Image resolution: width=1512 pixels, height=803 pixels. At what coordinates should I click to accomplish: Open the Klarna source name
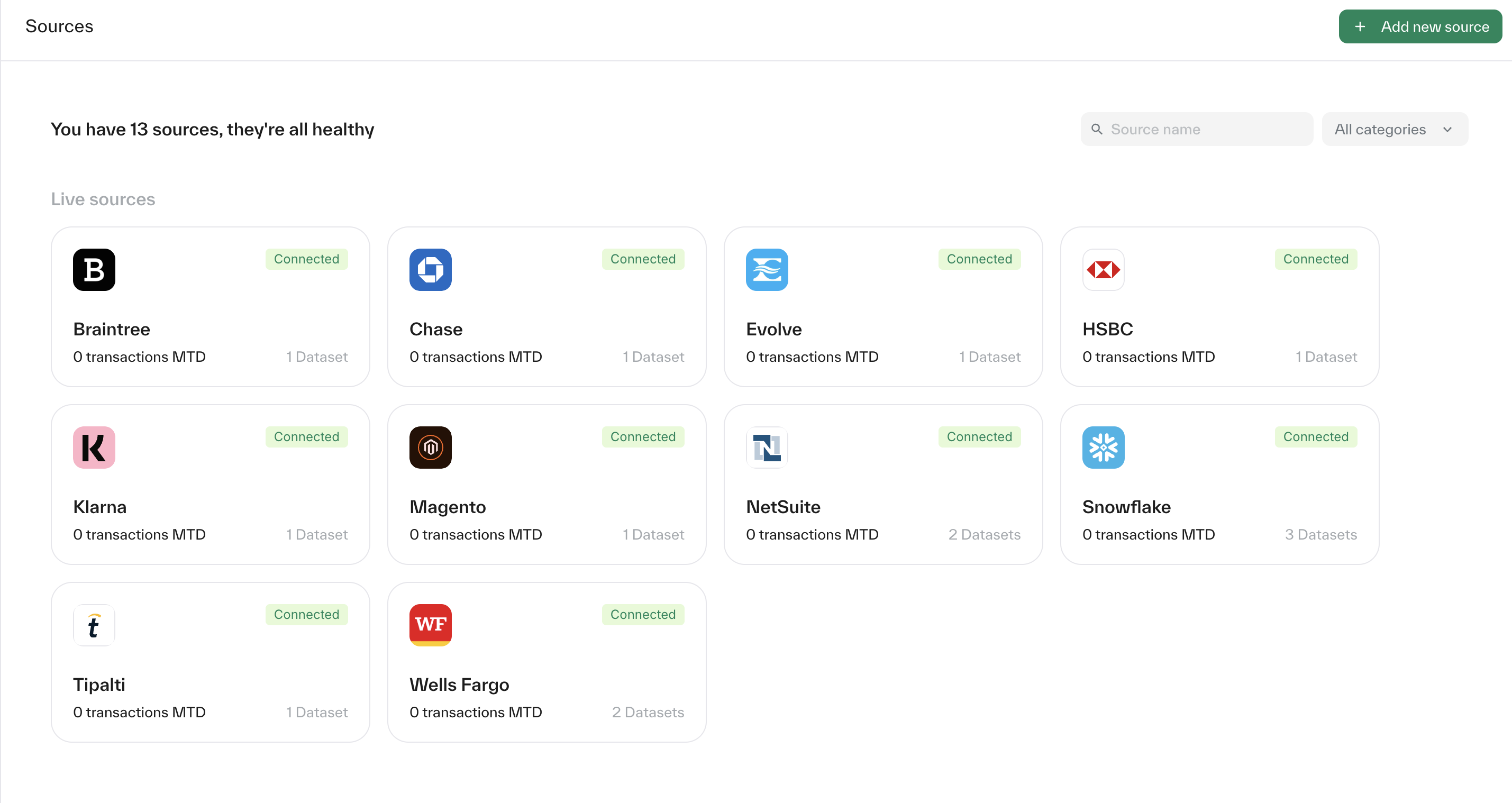(100, 507)
